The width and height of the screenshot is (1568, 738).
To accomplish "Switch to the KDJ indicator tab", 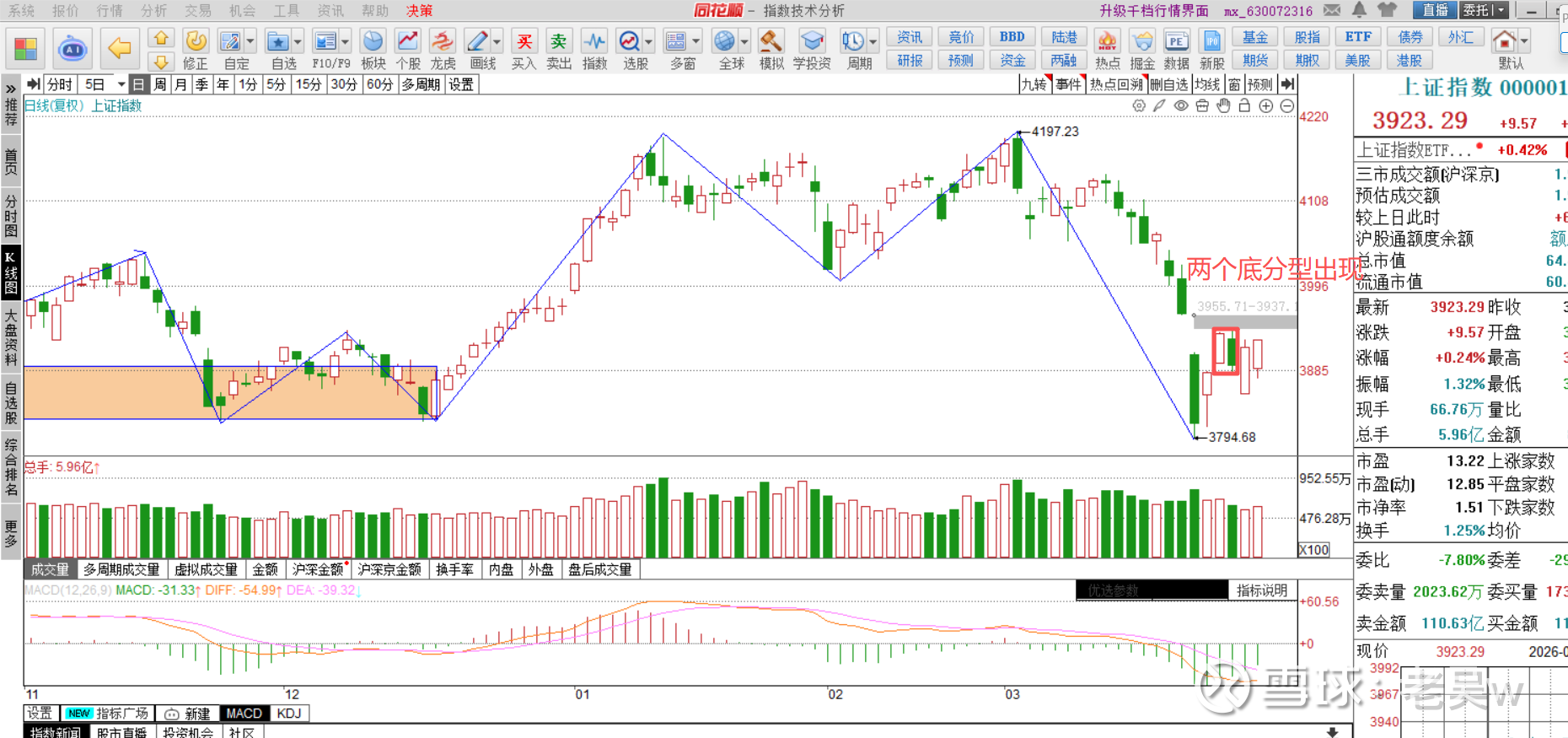I will pos(289,714).
